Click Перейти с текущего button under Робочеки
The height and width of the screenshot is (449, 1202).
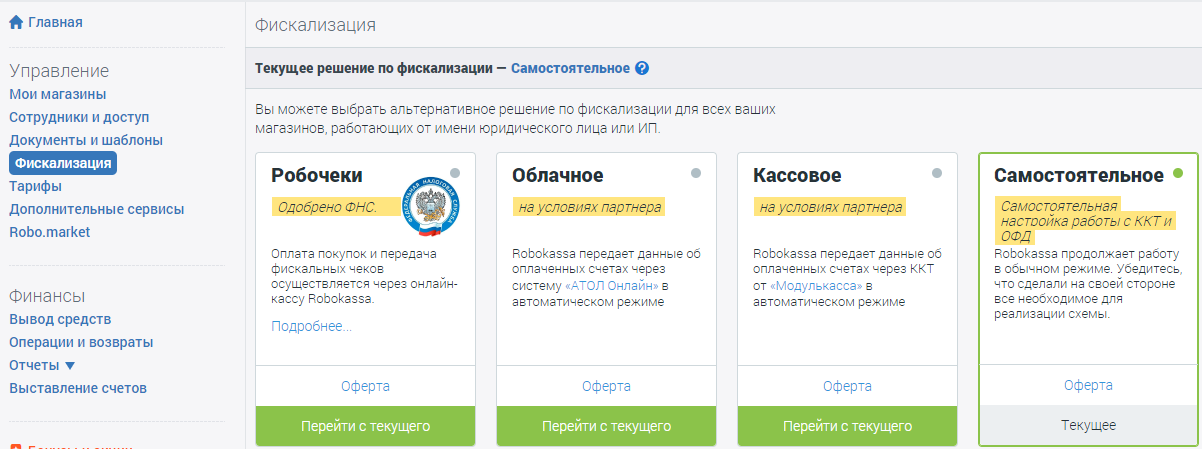366,426
